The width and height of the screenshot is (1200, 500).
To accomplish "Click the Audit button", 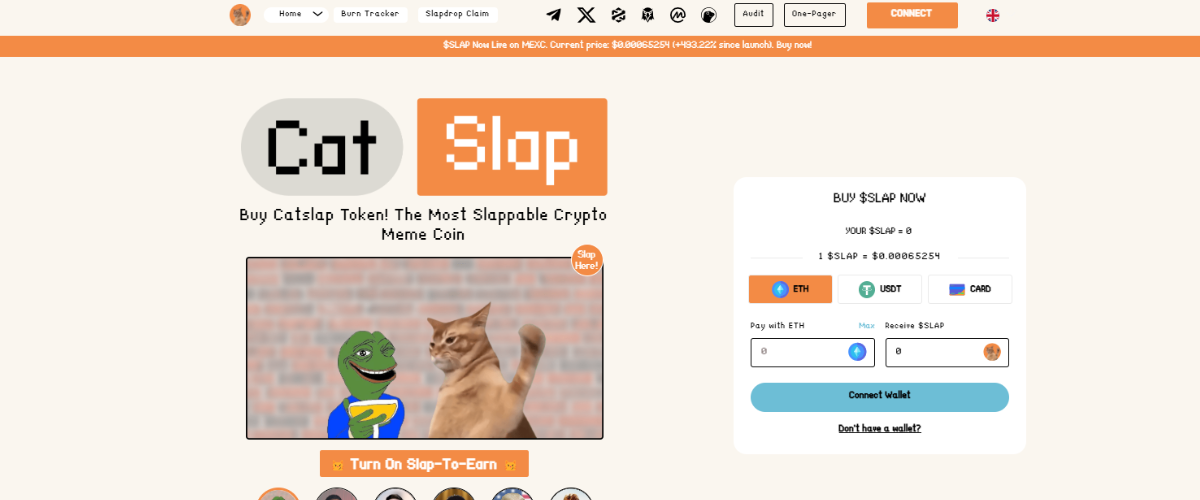I will [x=753, y=14].
